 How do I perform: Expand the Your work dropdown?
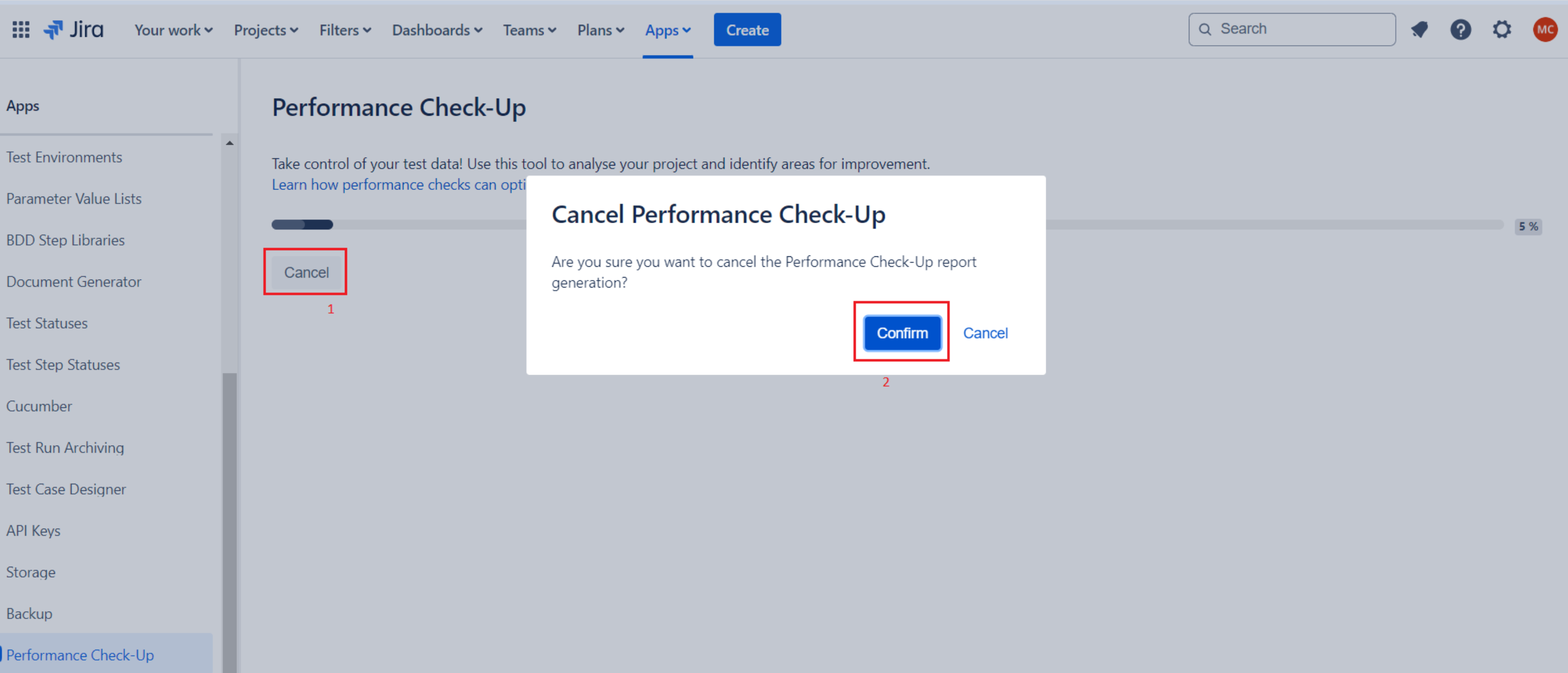point(173,30)
